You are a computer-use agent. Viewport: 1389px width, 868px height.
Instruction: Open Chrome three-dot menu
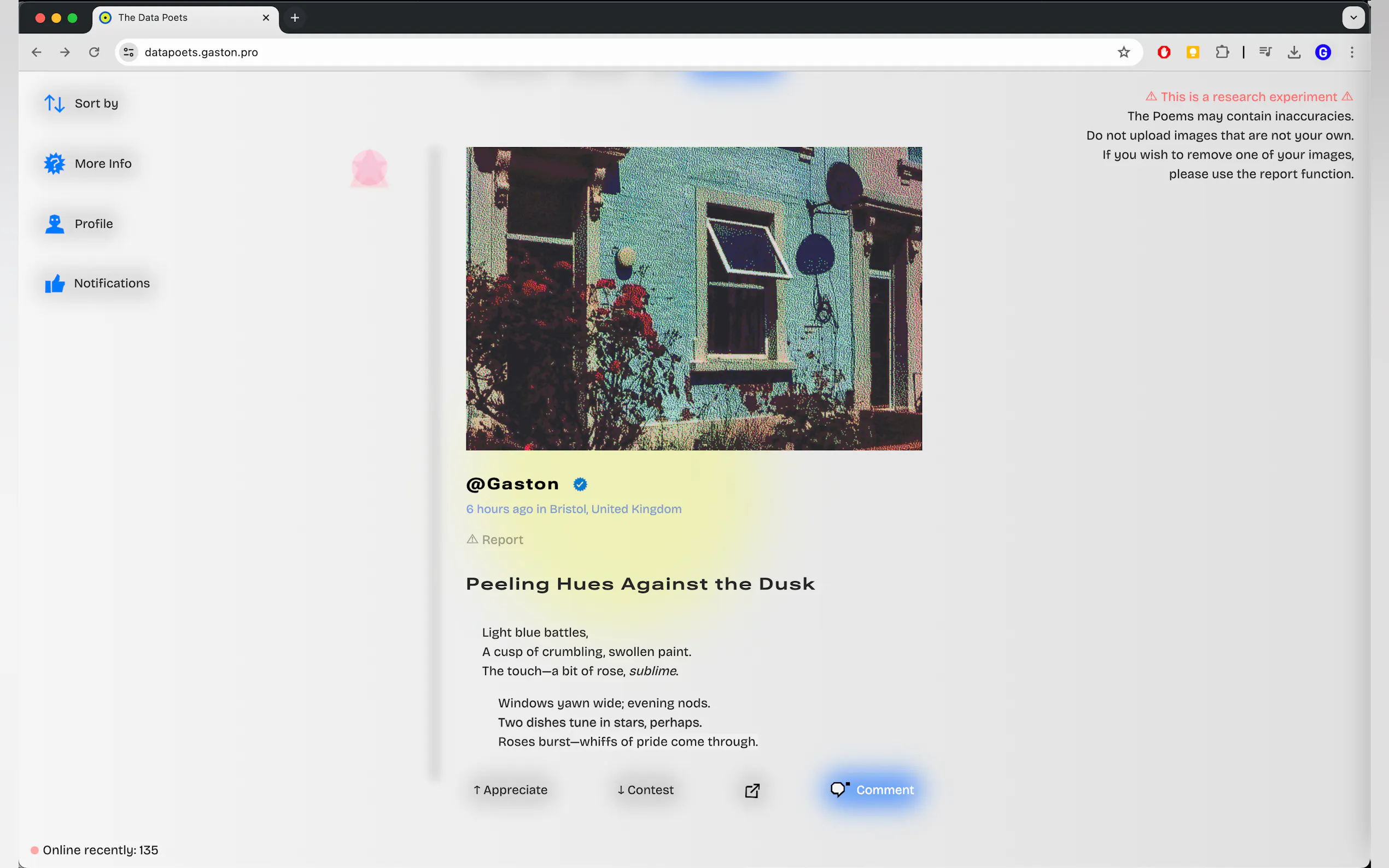pyautogui.click(x=1352, y=52)
